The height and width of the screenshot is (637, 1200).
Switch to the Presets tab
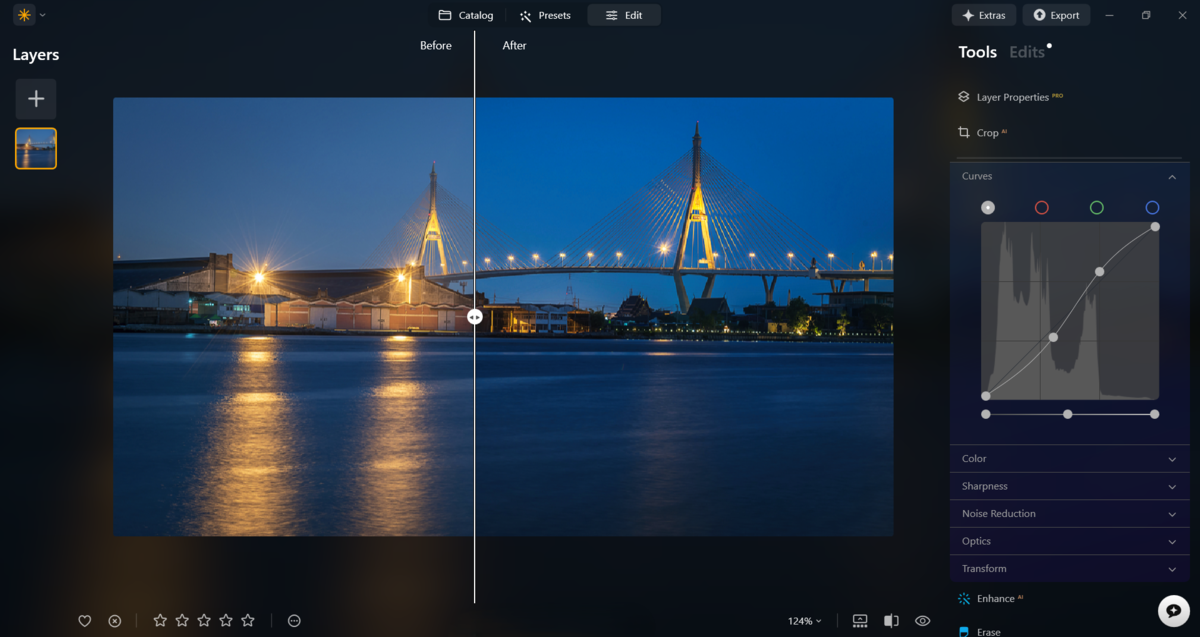click(x=544, y=15)
